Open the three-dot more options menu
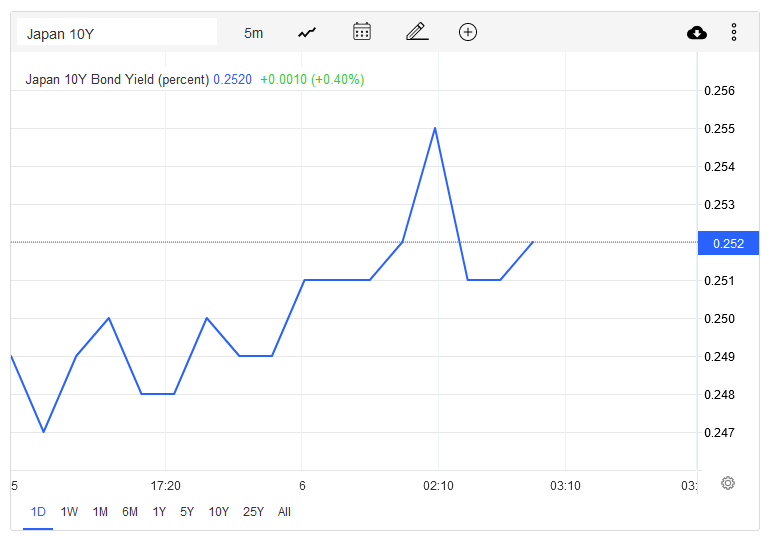This screenshot has height=536, width=773. click(x=734, y=32)
